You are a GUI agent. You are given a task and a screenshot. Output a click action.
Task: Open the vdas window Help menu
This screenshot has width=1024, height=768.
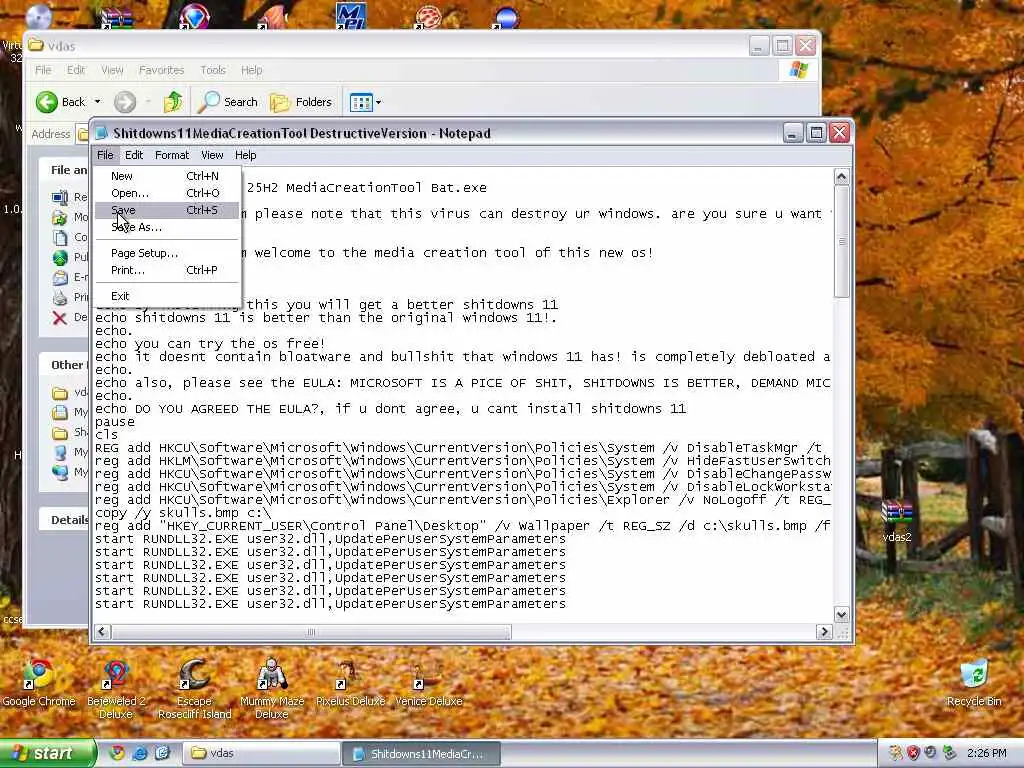[x=251, y=70]
